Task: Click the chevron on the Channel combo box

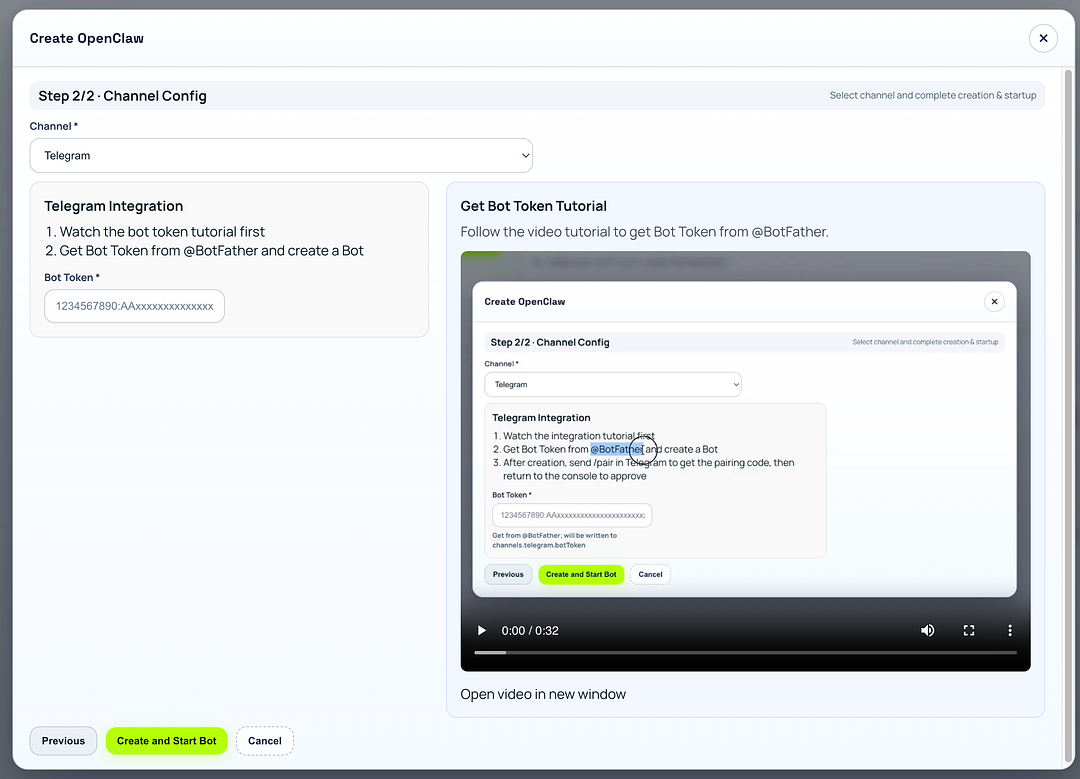Action: click(x=524, y=155)
